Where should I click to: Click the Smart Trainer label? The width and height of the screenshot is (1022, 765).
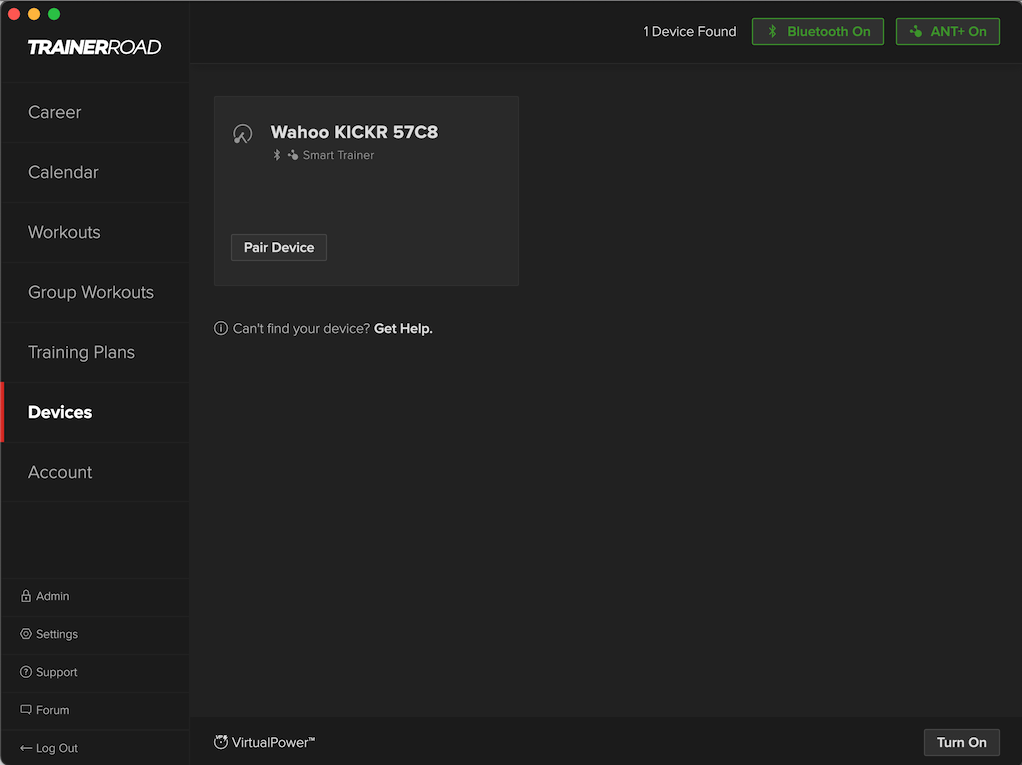tap(338, 155)
